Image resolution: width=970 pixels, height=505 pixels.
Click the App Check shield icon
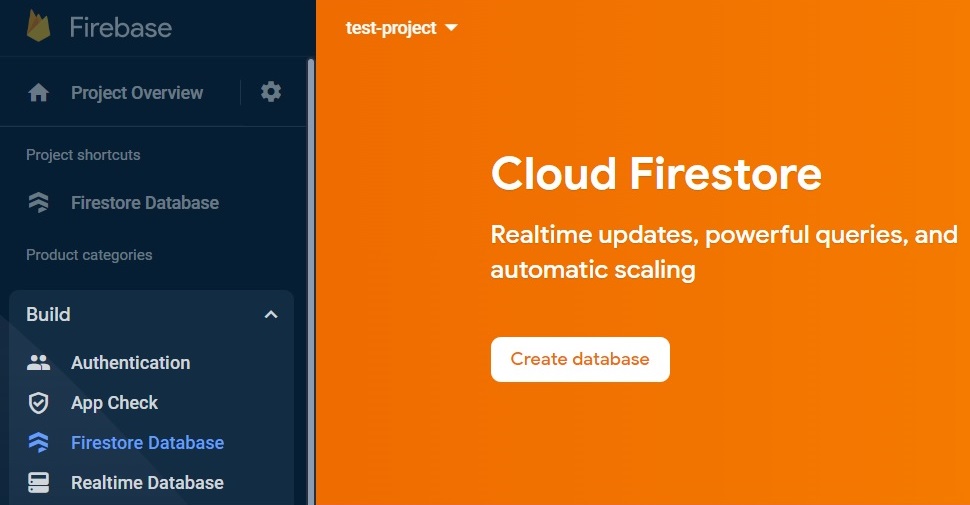coord(38,403)
